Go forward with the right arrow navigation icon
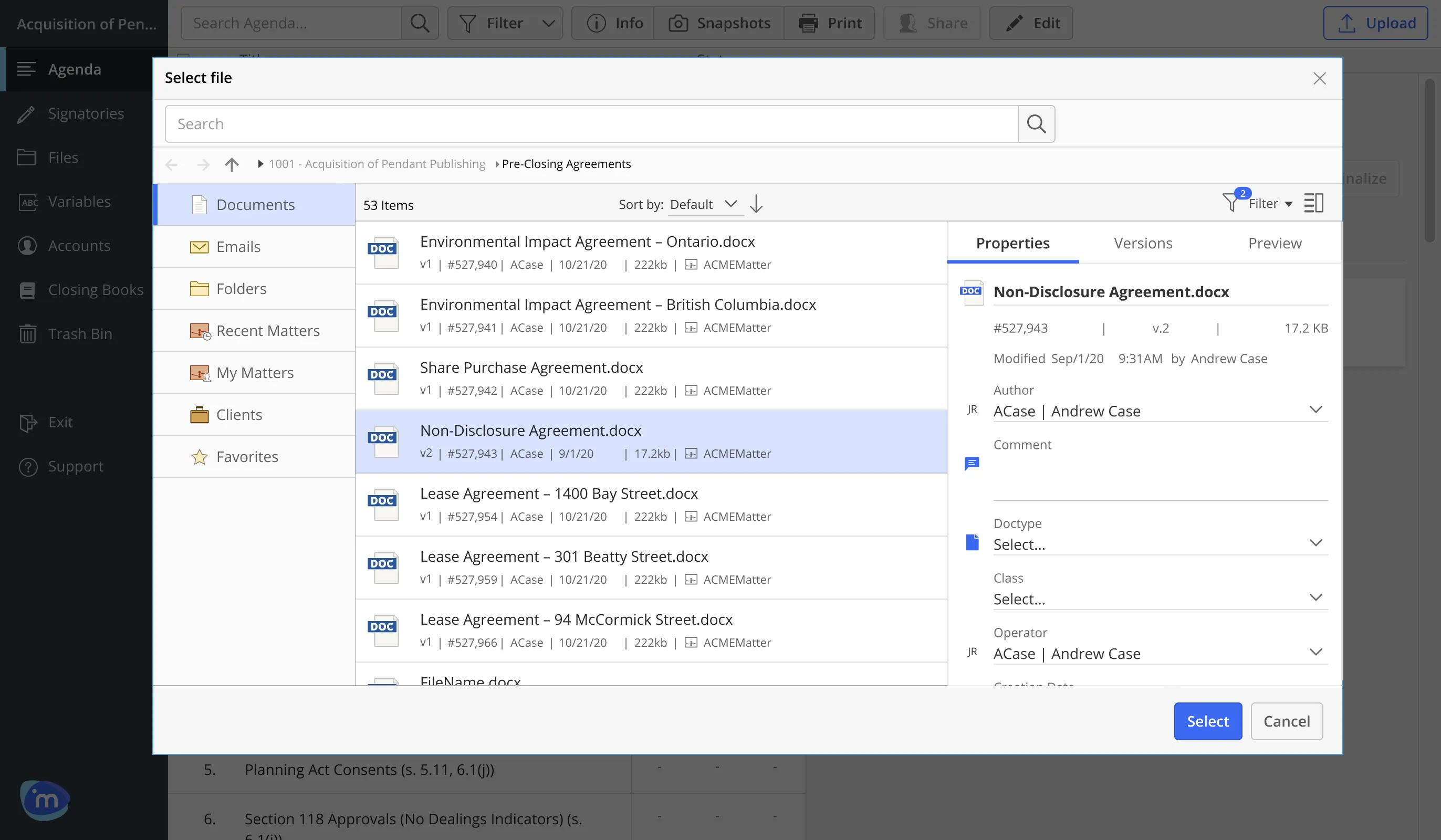This screenshot has height=840, width=1441. tap(203, 165)
